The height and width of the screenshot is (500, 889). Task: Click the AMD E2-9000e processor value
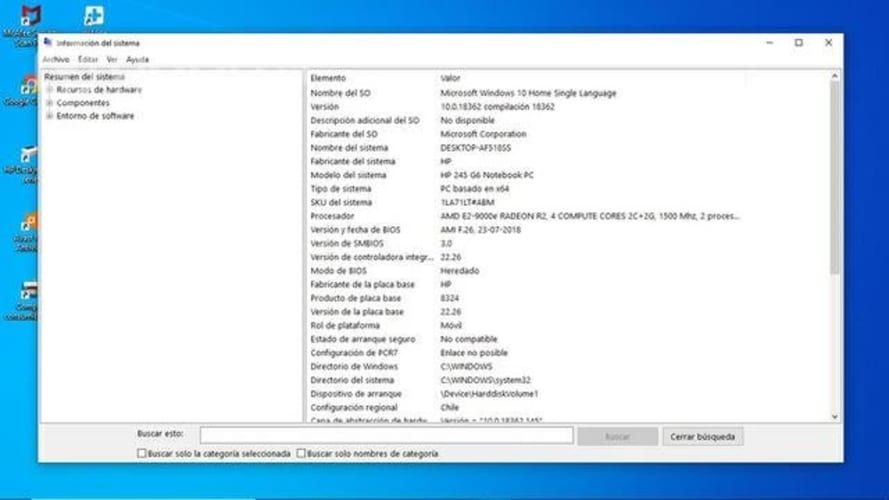[x=590, y=216]
